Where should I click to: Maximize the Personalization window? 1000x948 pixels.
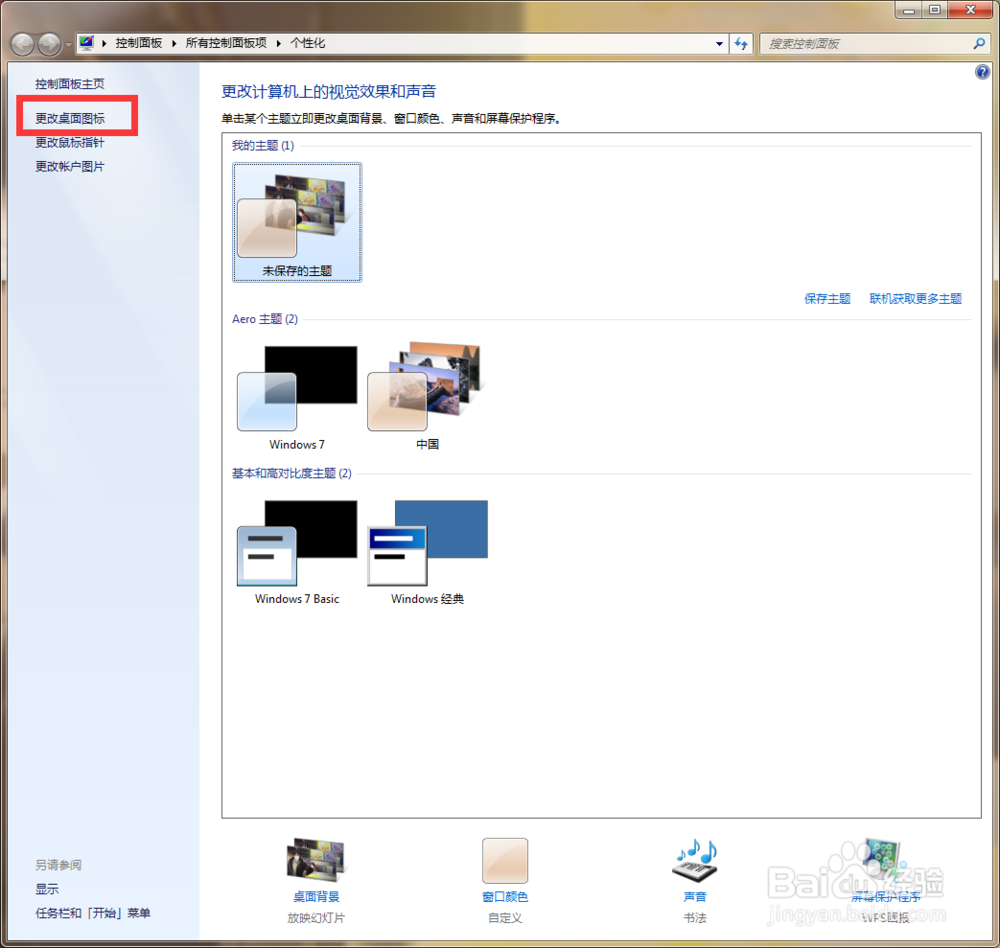[934, 10]
